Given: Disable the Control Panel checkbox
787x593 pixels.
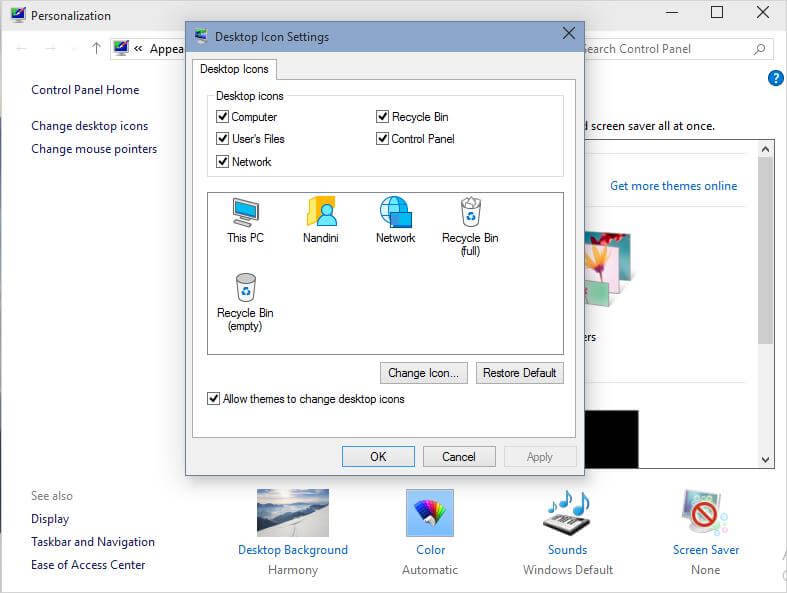Looking at the screenshot, I should click(x=382, y=139).
